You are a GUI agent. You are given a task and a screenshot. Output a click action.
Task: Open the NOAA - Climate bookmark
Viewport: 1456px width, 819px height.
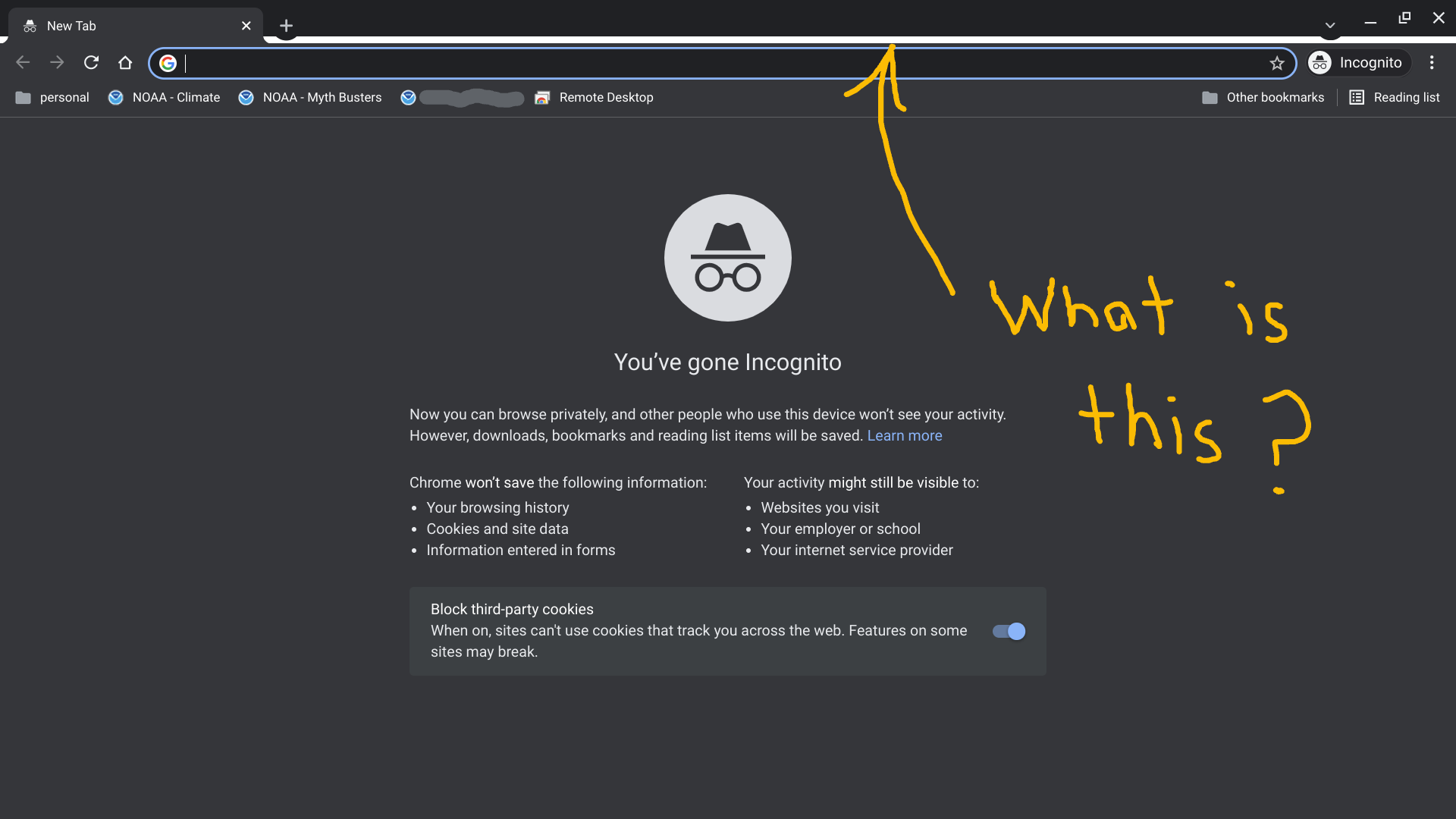pos(165,98)
